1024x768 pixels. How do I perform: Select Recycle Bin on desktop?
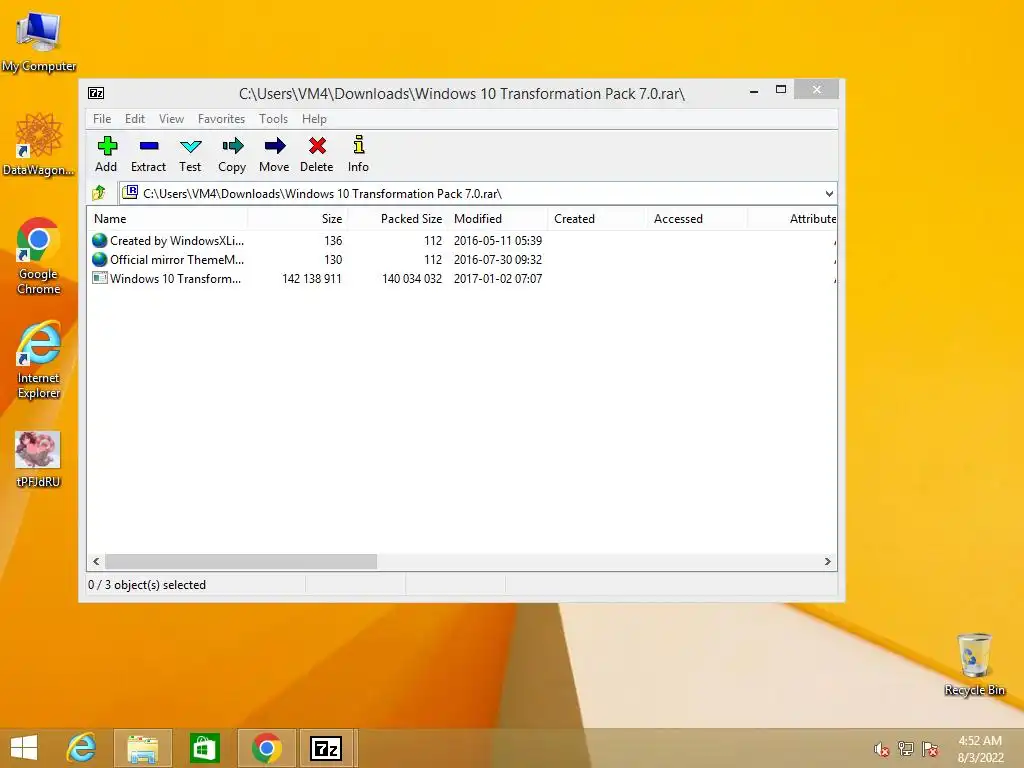pos(974,664)
